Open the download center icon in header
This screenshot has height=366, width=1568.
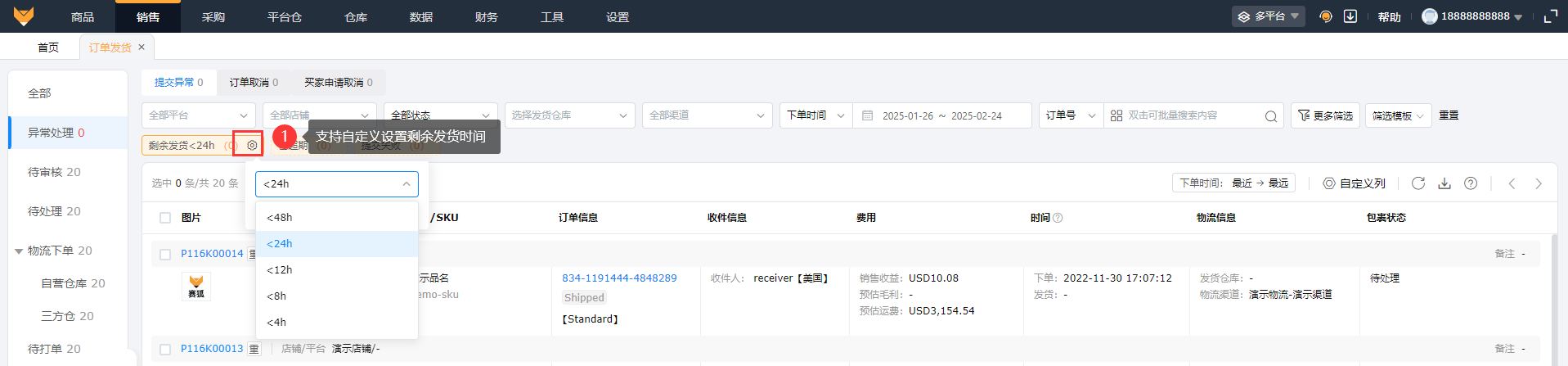tap(1350, 16)
